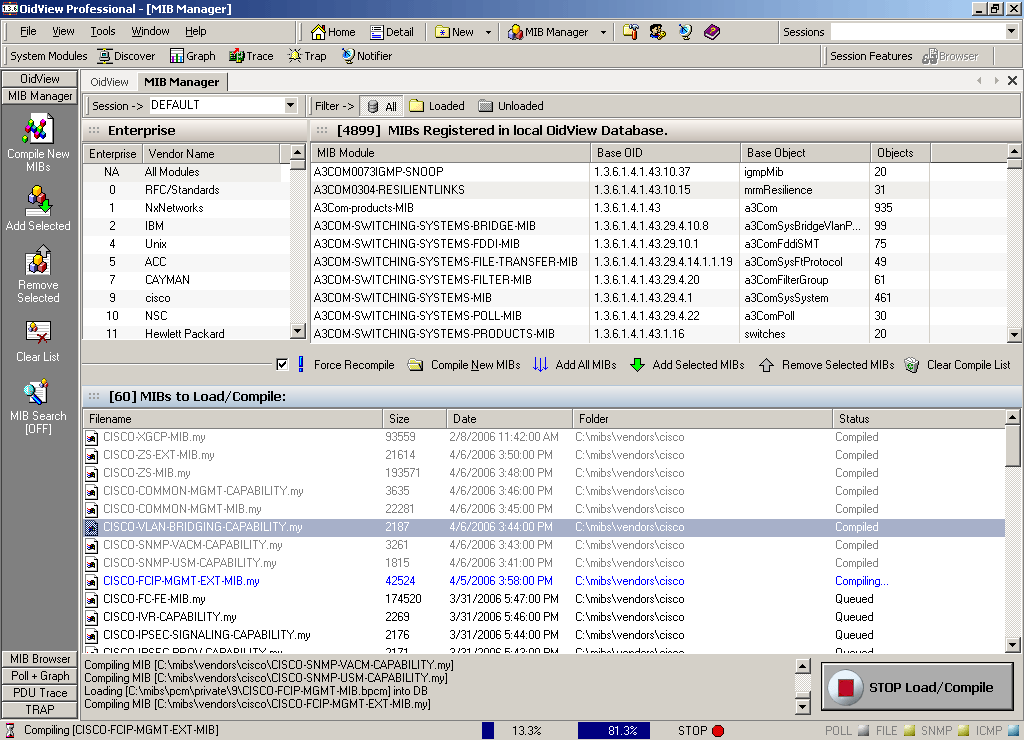Toggle the MIB Search sidebar icon

(x=38, y=392)
